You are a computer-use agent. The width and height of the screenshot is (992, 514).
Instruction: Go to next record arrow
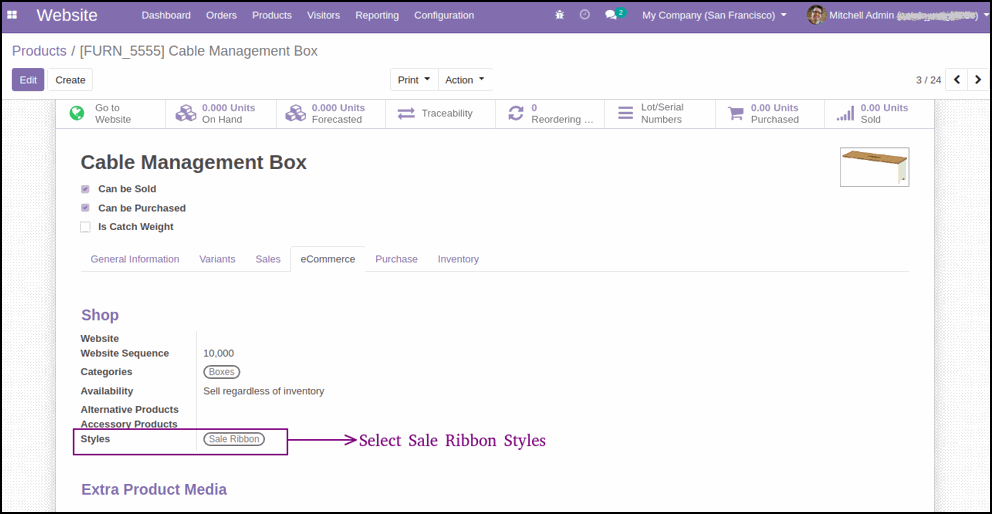[x=978, y=80]
